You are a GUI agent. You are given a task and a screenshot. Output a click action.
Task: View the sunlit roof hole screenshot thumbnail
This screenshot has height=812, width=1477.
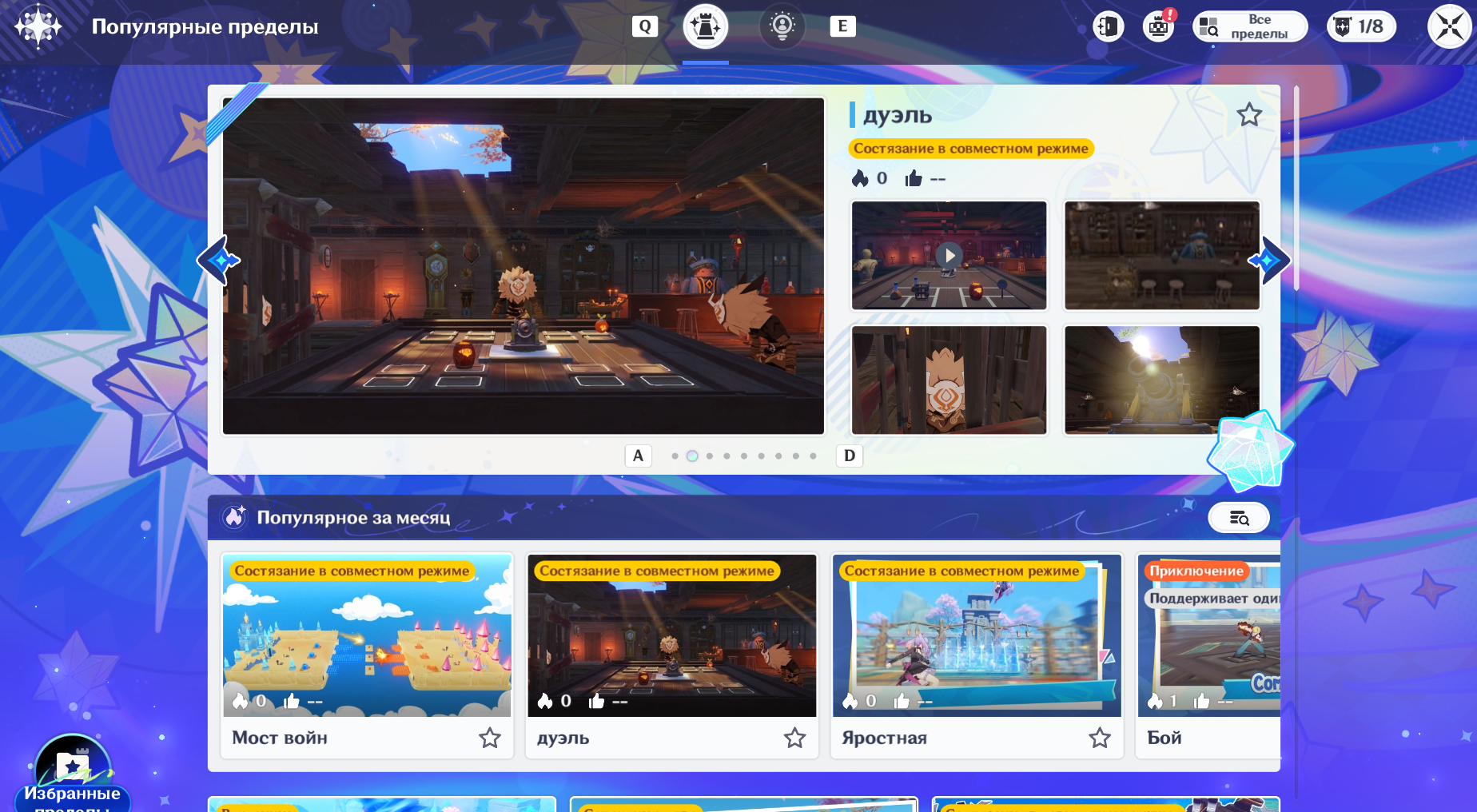tap(1162, 380)
